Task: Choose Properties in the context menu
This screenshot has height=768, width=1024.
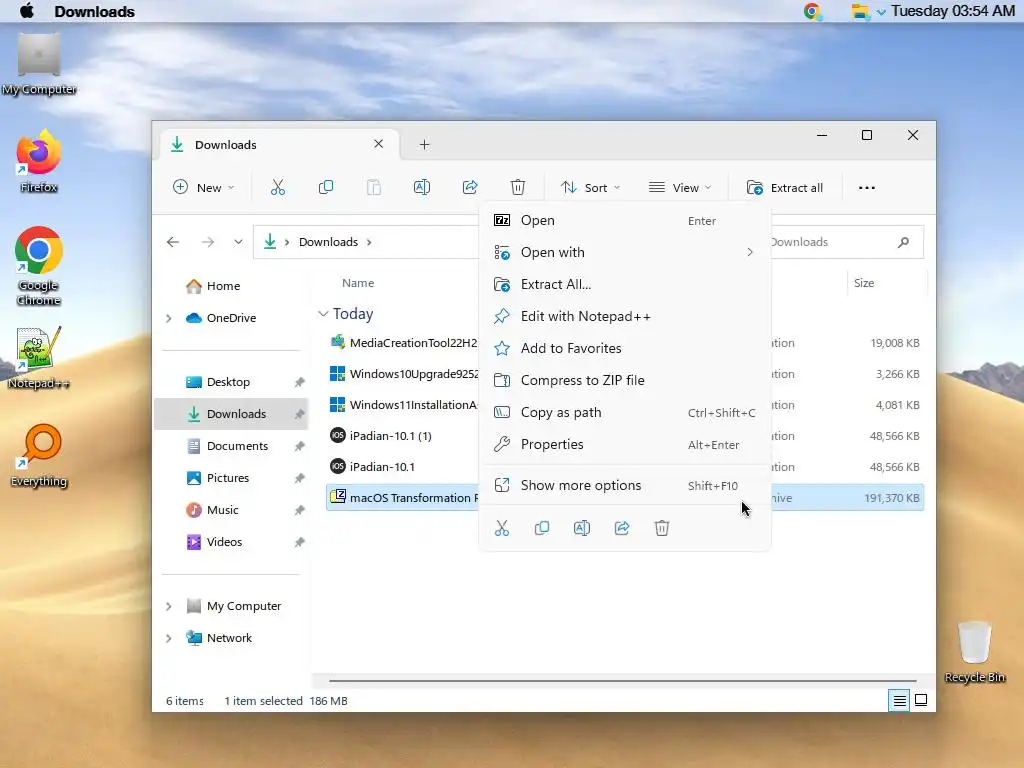Action: click(x=624, y=444)
